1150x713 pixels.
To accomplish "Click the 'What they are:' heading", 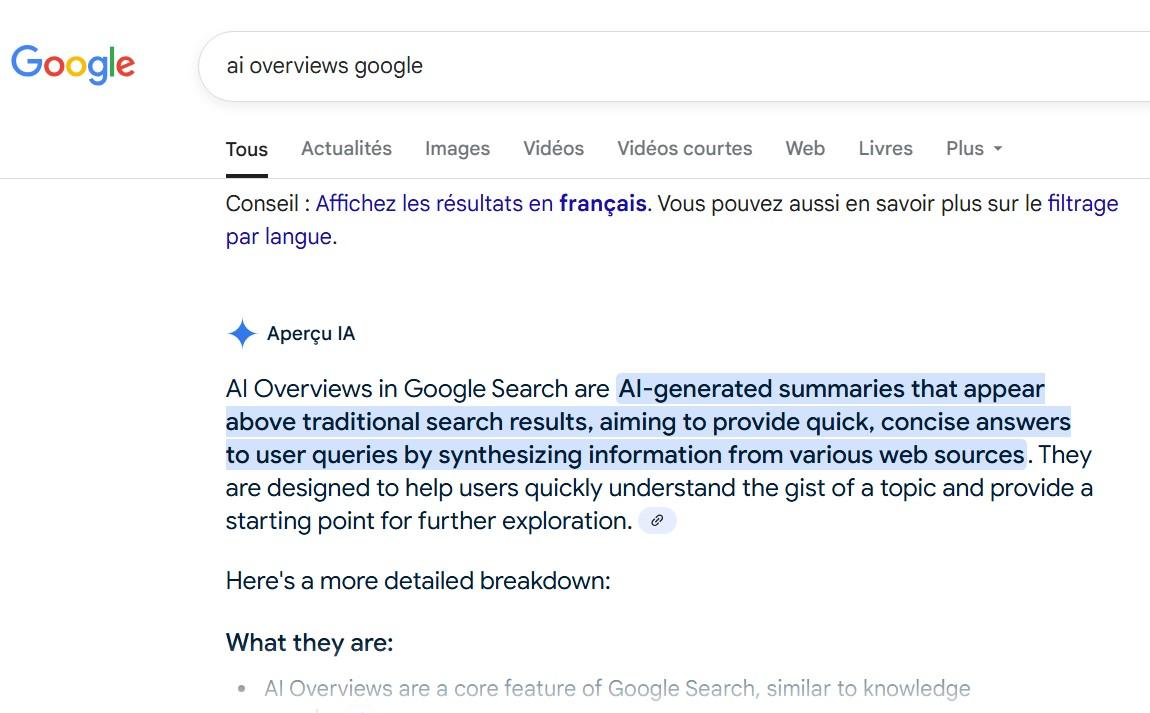I will click(309, 643).
